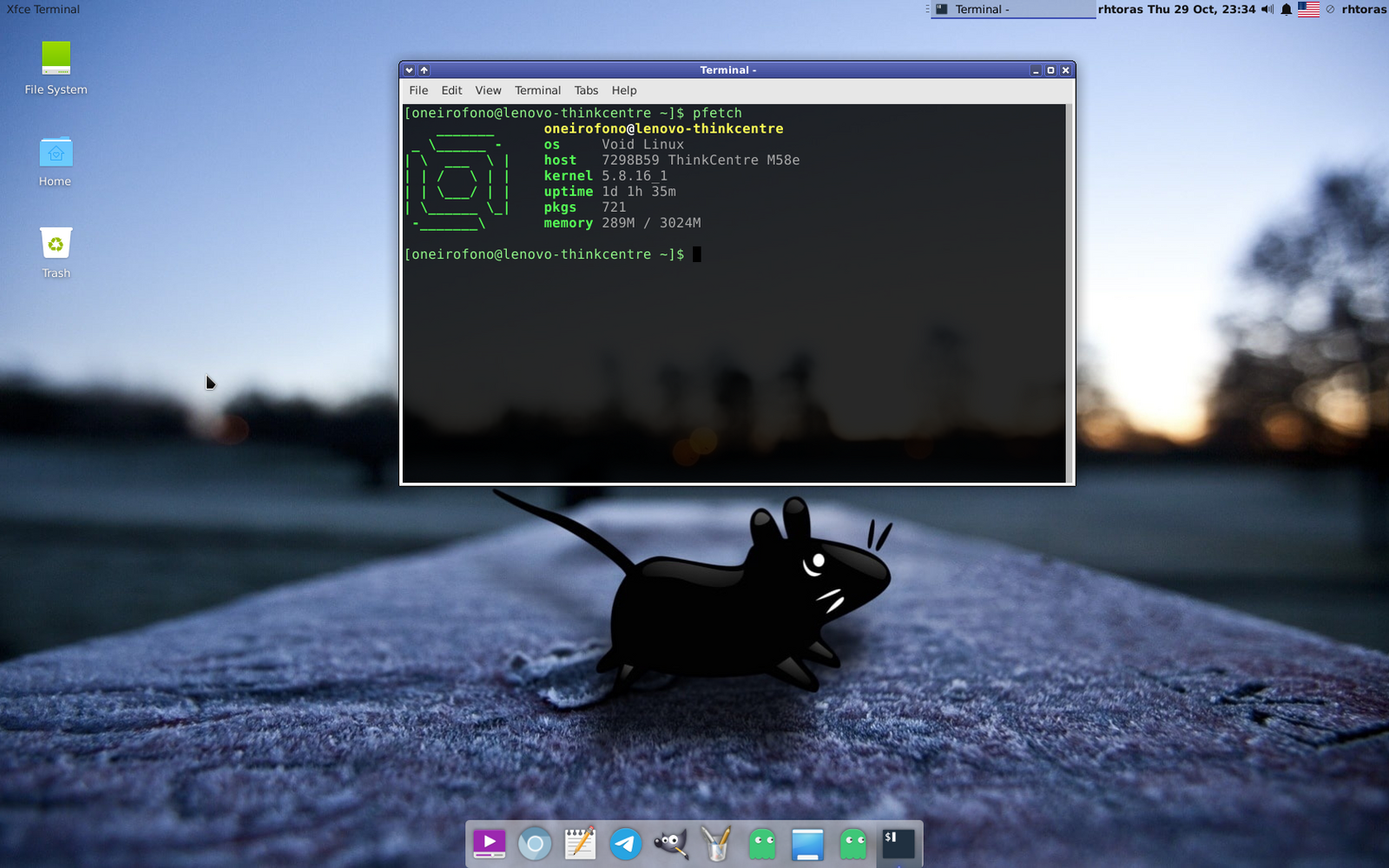Click the memory value '289M / 3024M'
The width and height of the screenshot is (1389, 868).
[651, 223]
